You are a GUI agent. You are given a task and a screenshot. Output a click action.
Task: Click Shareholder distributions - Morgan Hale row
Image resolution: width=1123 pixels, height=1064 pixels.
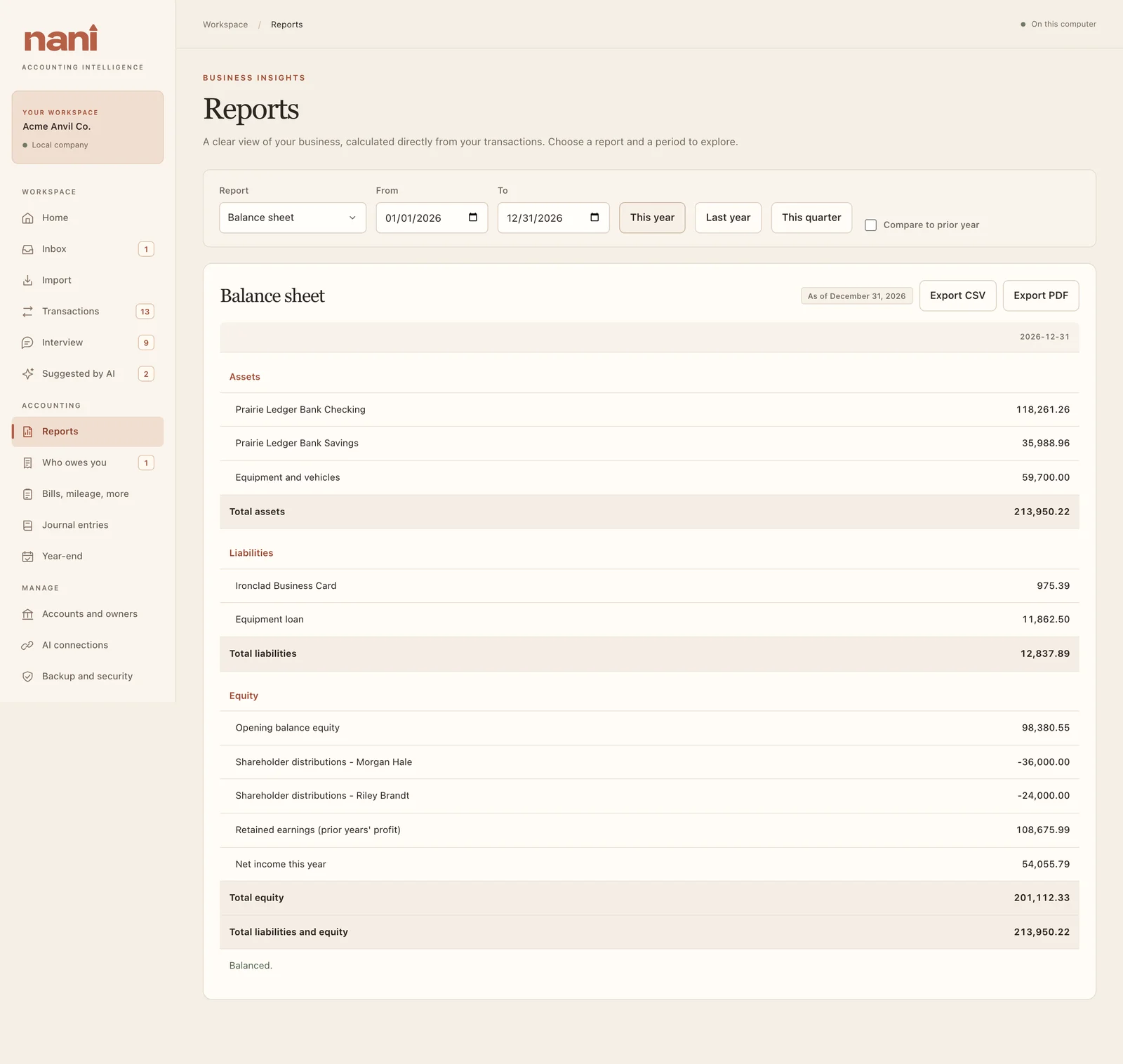(649, 762)
